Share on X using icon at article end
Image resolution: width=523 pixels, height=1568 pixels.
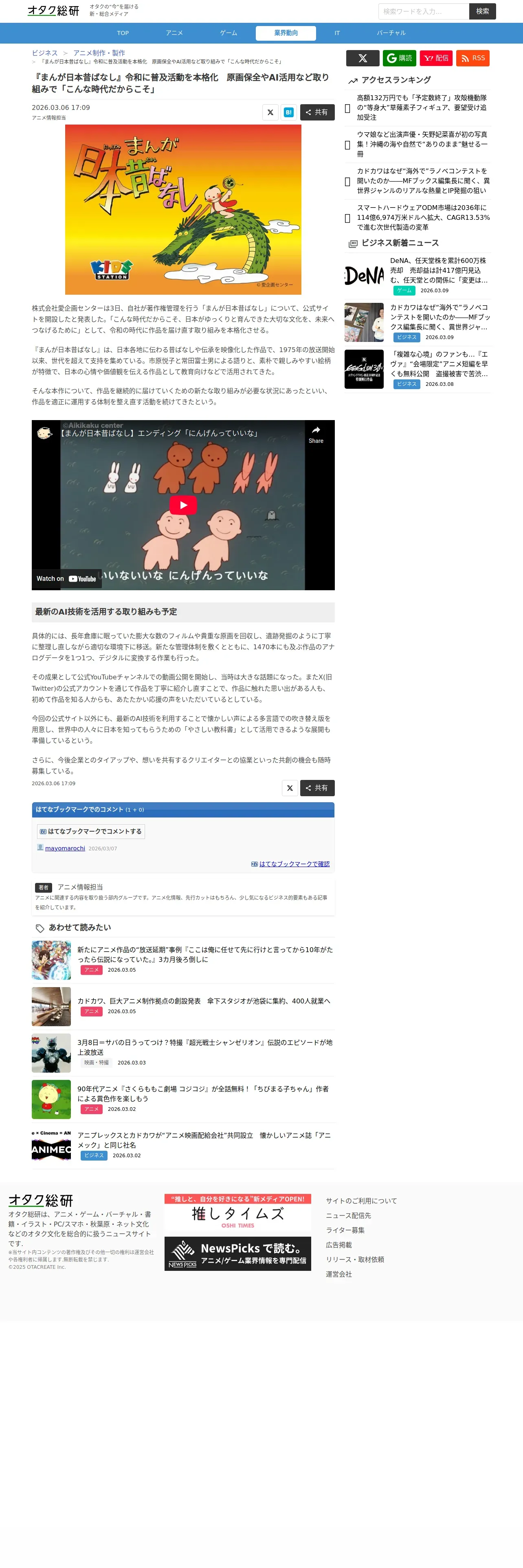[x=290, y=788]
